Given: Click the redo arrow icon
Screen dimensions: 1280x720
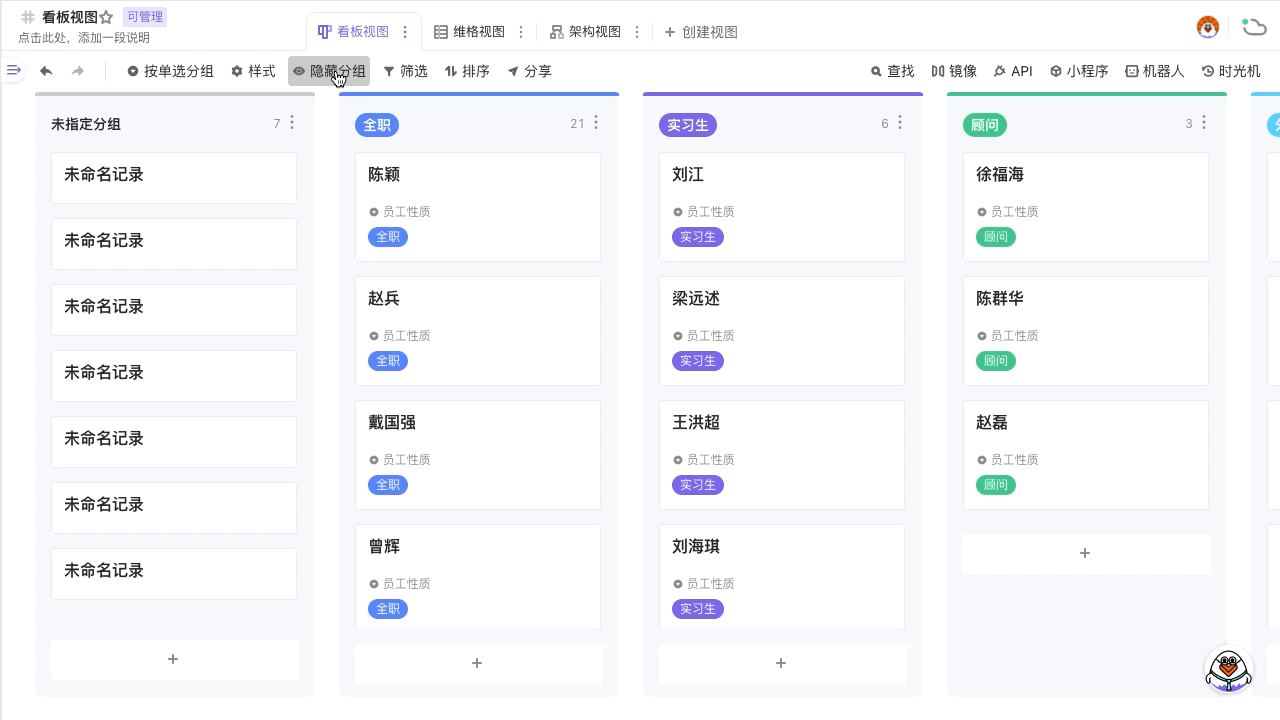Looking at the screenshot, I should [78, 71].
